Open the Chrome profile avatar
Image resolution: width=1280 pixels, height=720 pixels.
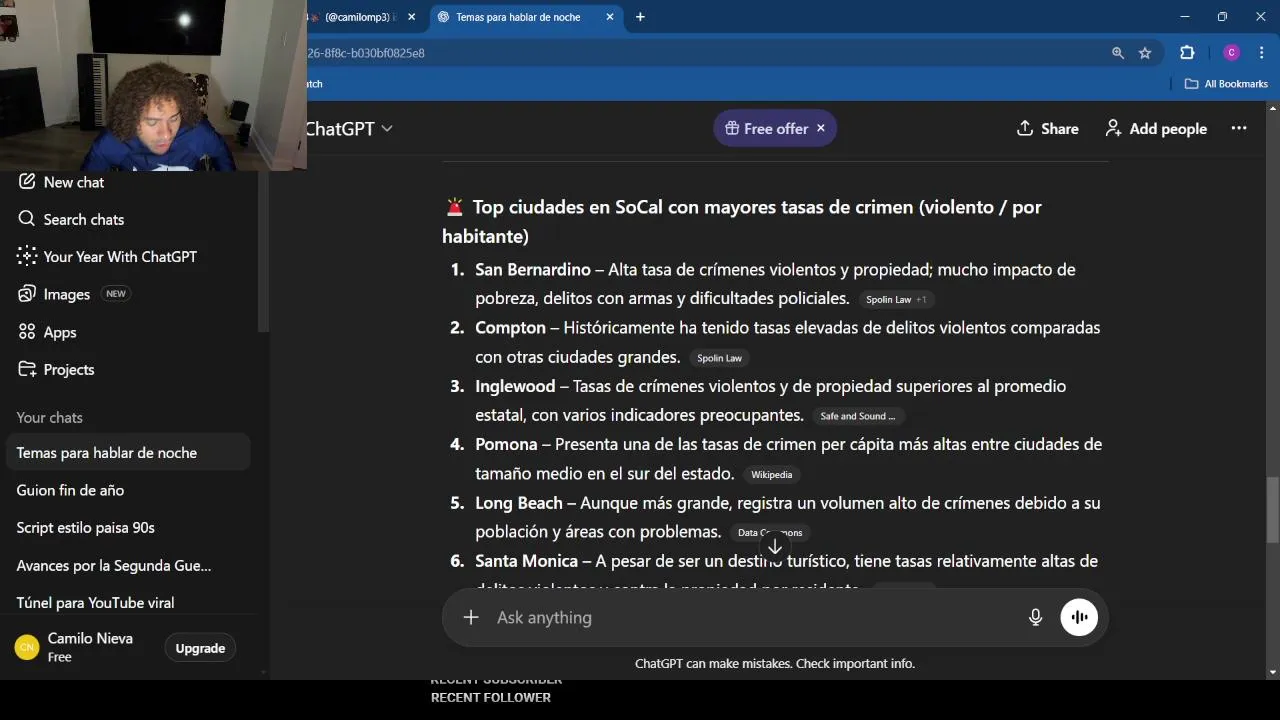[x=1231, y=53]
